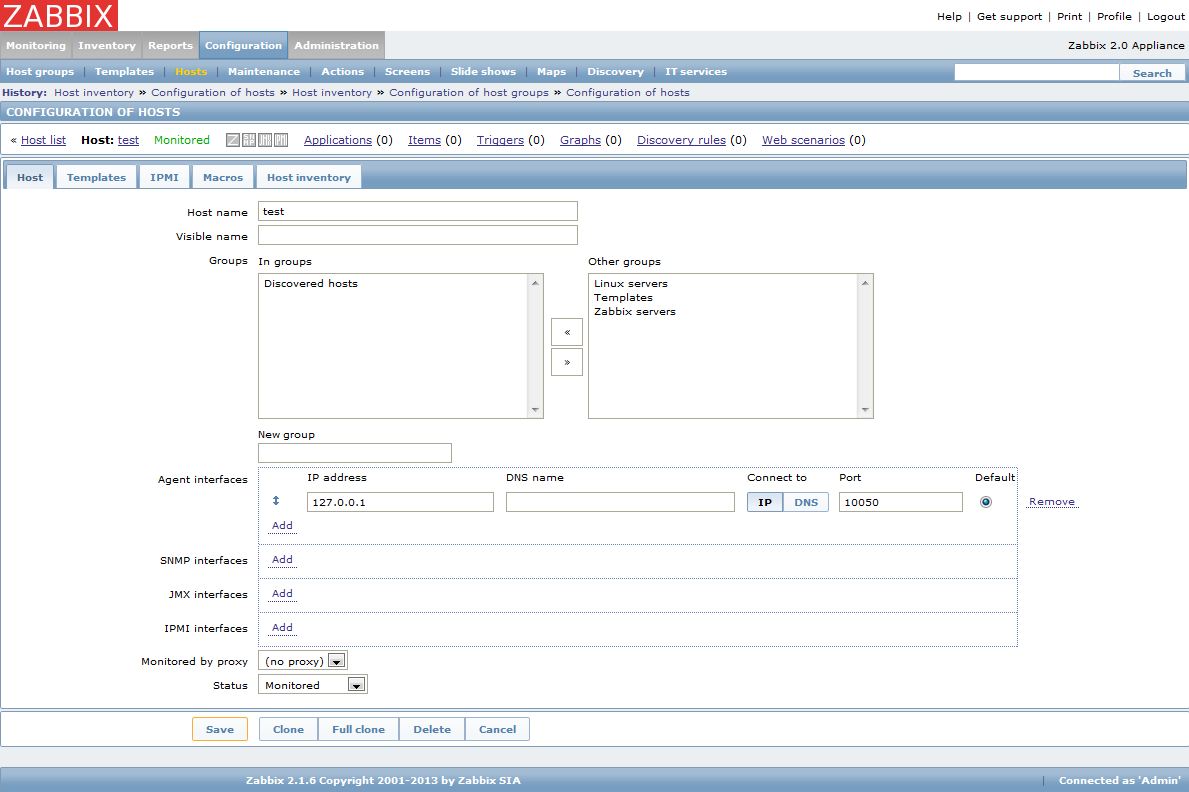Remove the agent interface

(1052, 501)
